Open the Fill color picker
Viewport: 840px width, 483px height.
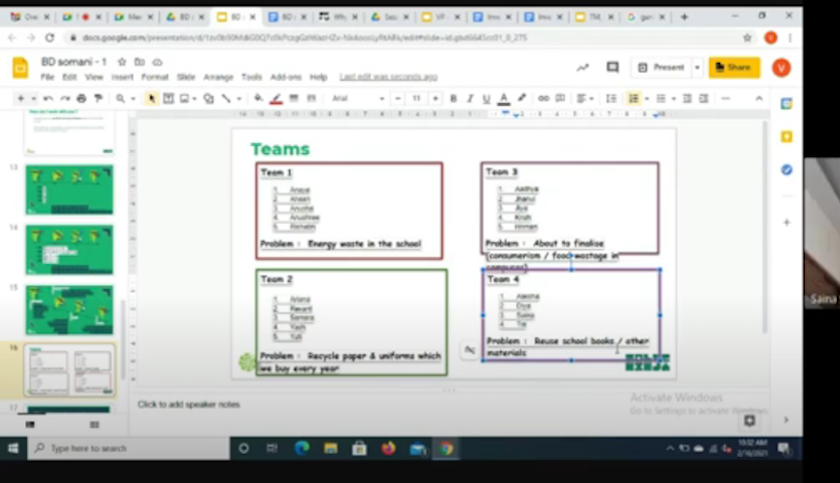pos(258,99)
